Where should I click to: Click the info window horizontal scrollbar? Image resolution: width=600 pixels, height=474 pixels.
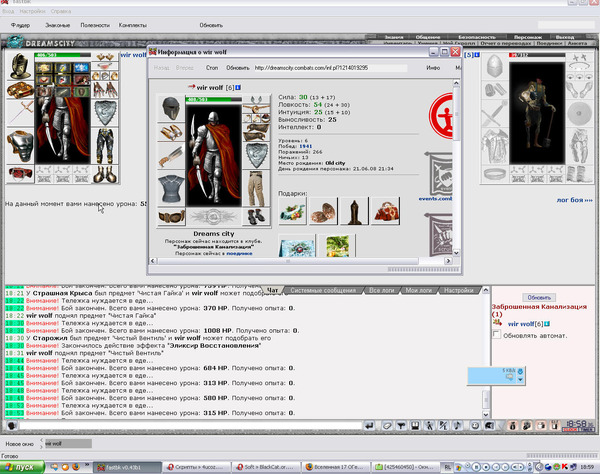288,261
